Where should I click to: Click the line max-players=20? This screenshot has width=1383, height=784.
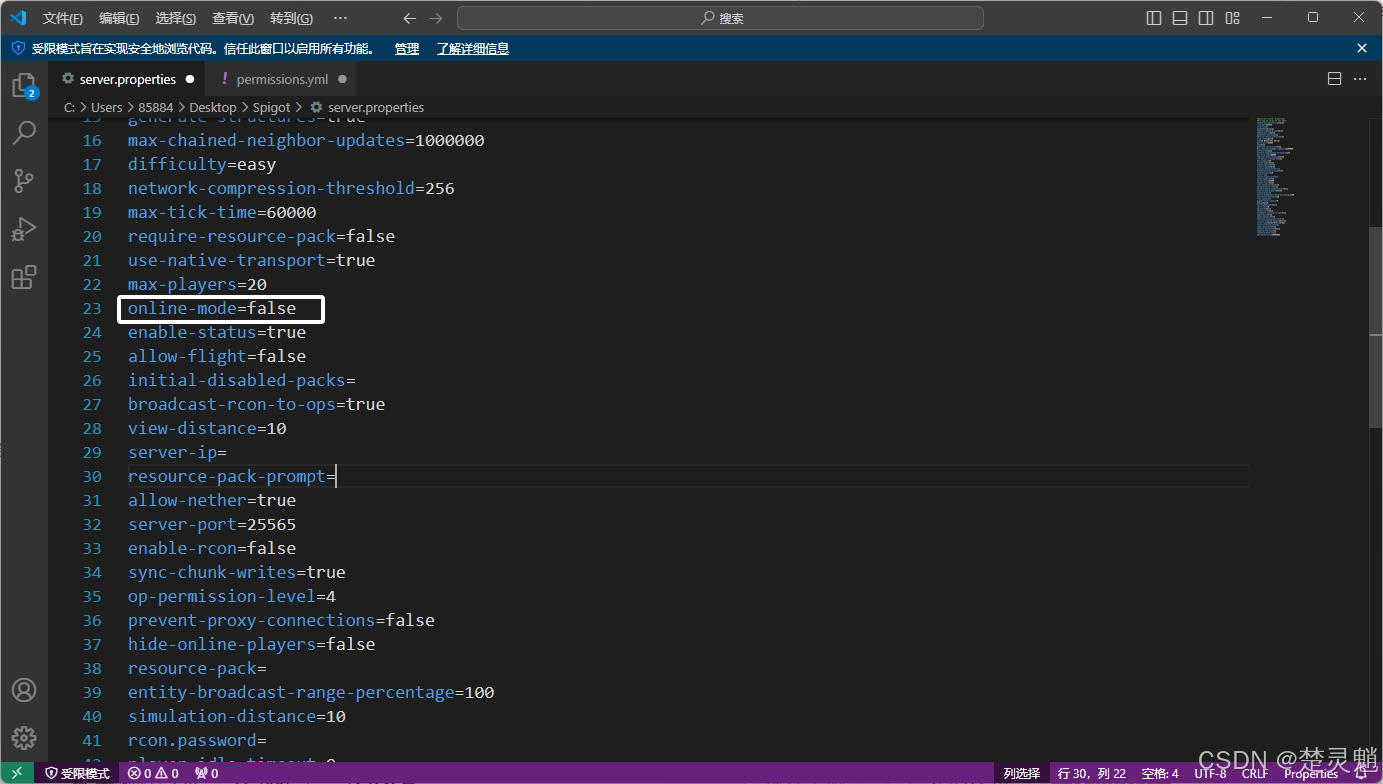pos(197,284)
